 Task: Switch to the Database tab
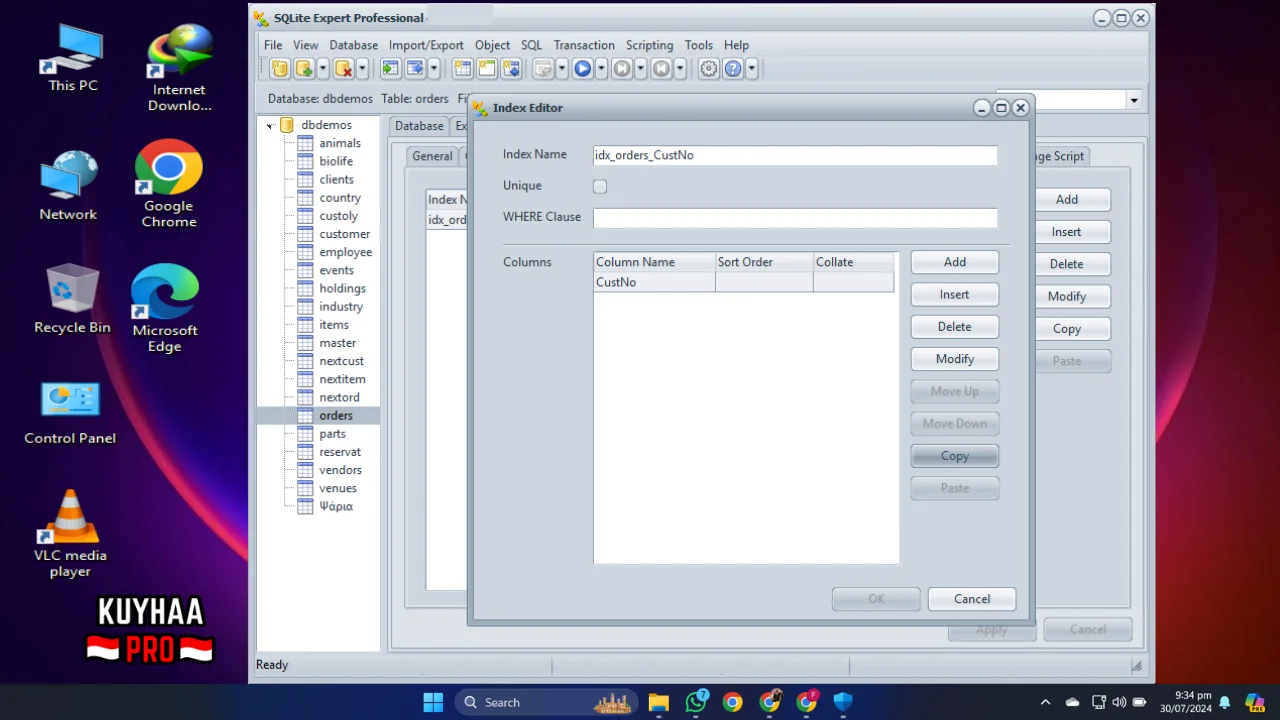coord(419,126)
